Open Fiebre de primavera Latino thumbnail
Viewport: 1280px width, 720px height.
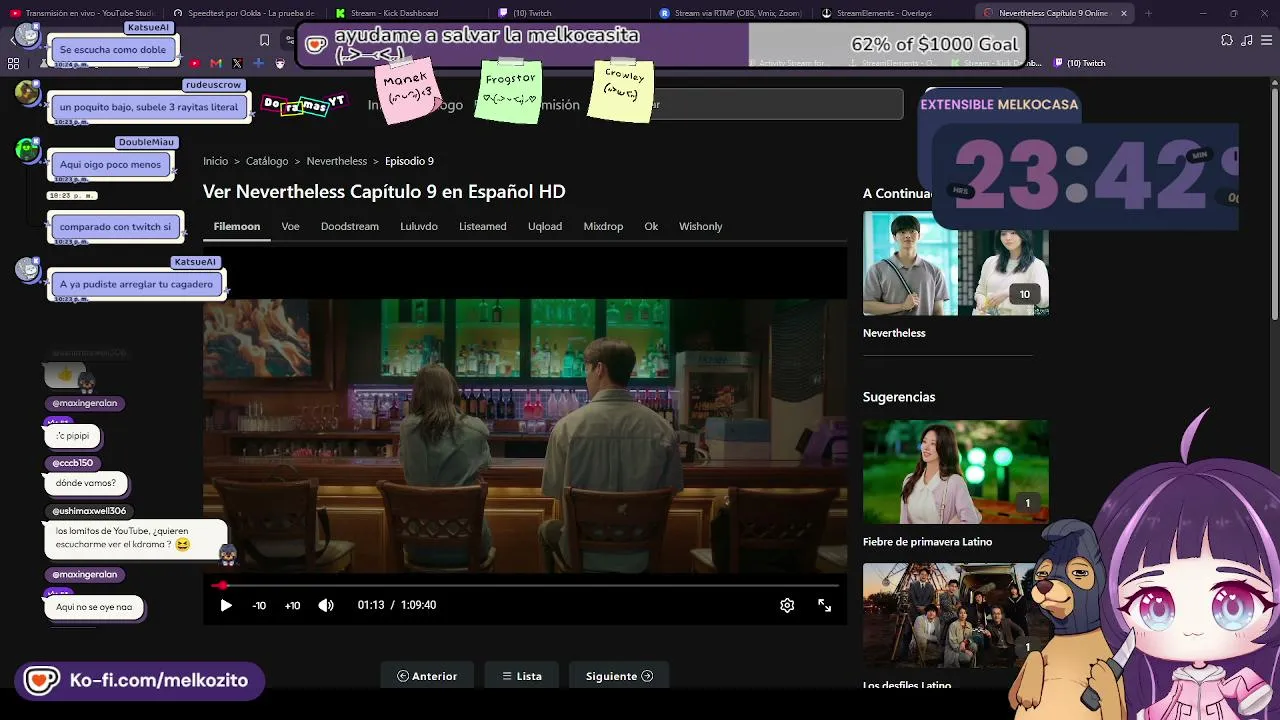click(x=956, y=472)
